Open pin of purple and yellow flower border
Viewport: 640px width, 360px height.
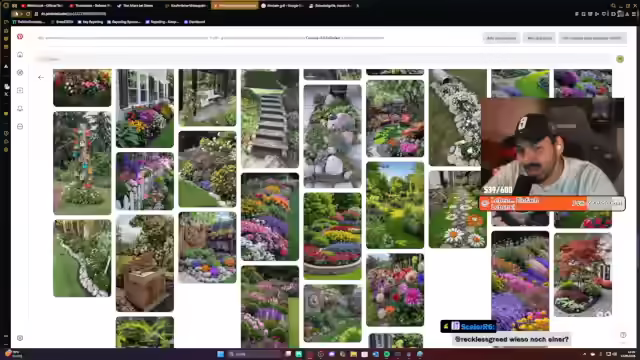tap(520, 282)
